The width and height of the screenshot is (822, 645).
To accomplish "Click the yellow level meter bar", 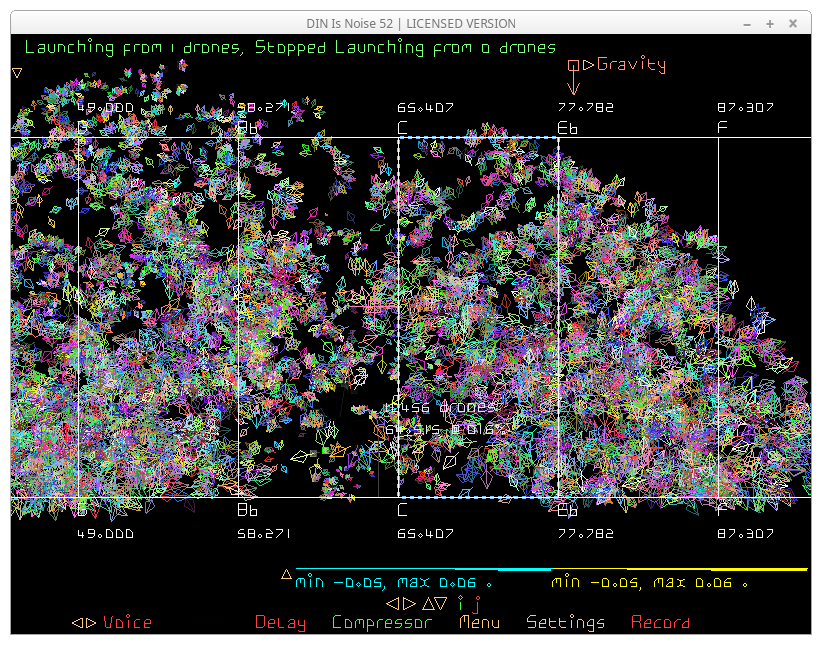I will coord(680,569).
